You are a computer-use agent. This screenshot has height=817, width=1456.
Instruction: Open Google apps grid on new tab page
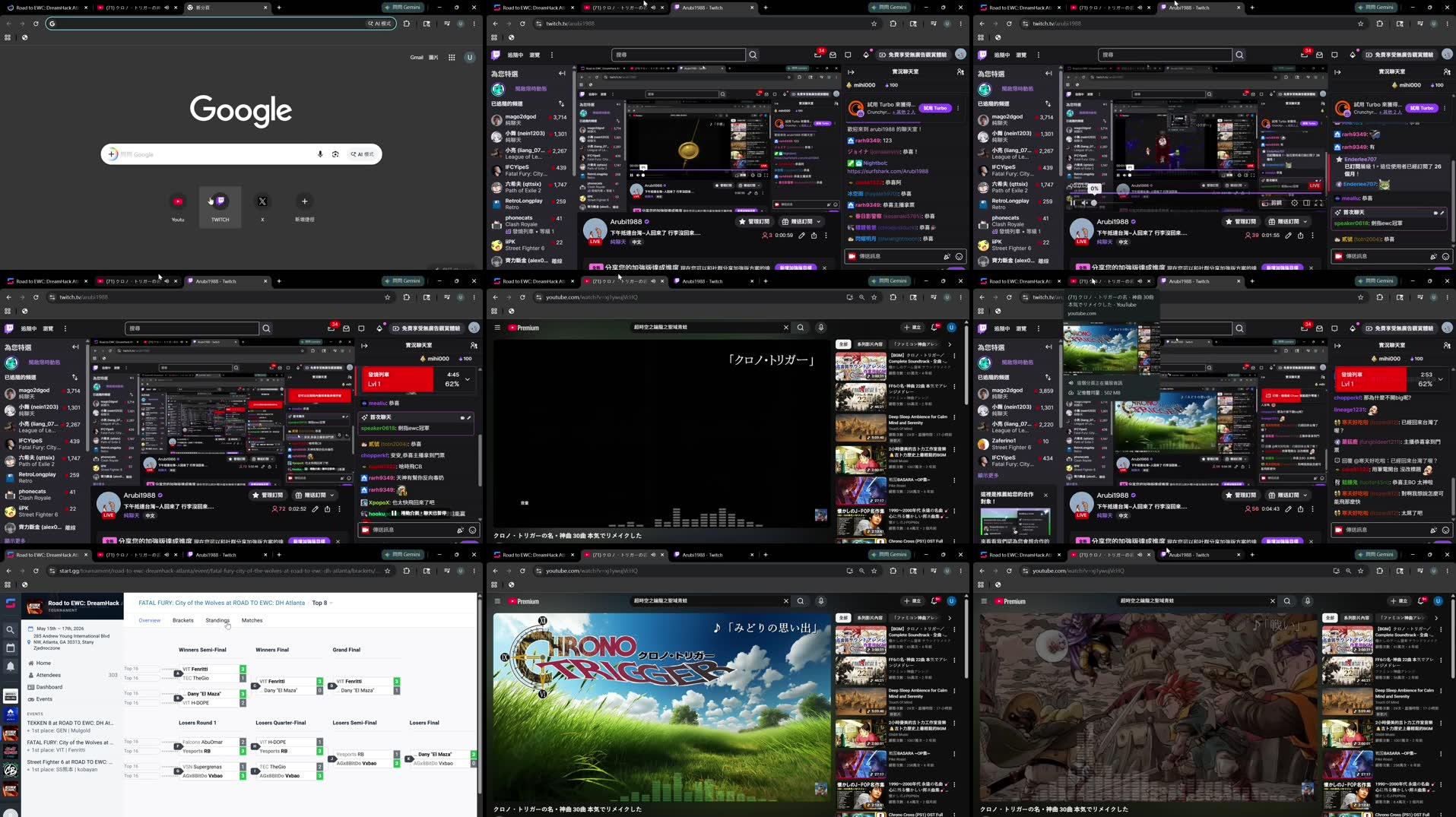pos(452,57)
